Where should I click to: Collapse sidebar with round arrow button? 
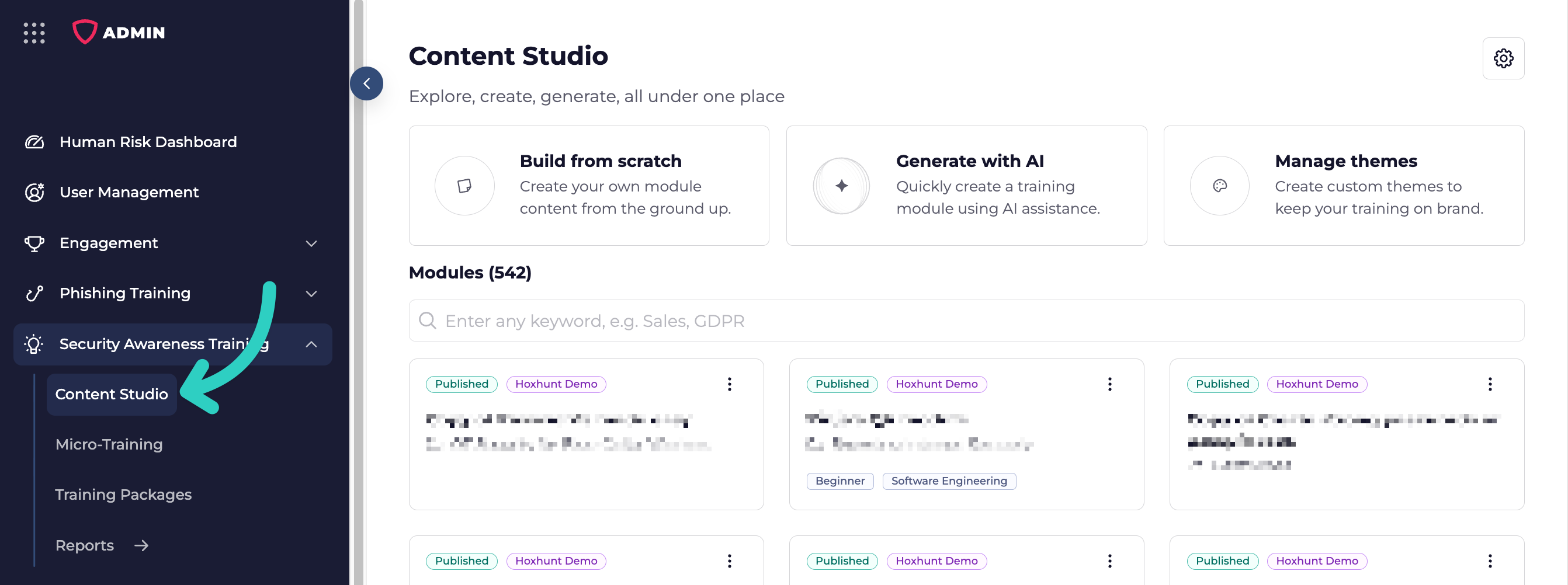point(366,84)
